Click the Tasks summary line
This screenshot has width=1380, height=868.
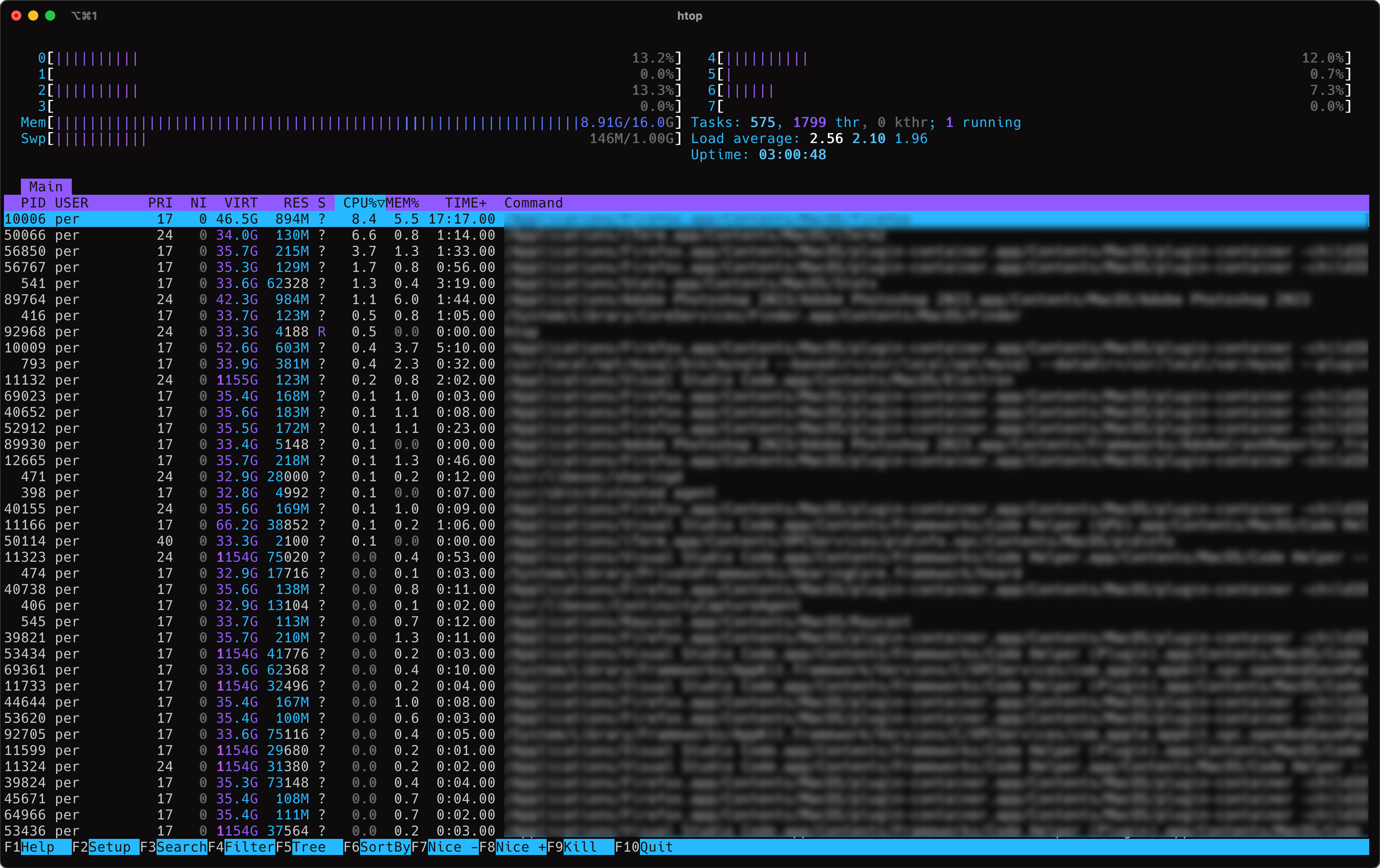856,122
